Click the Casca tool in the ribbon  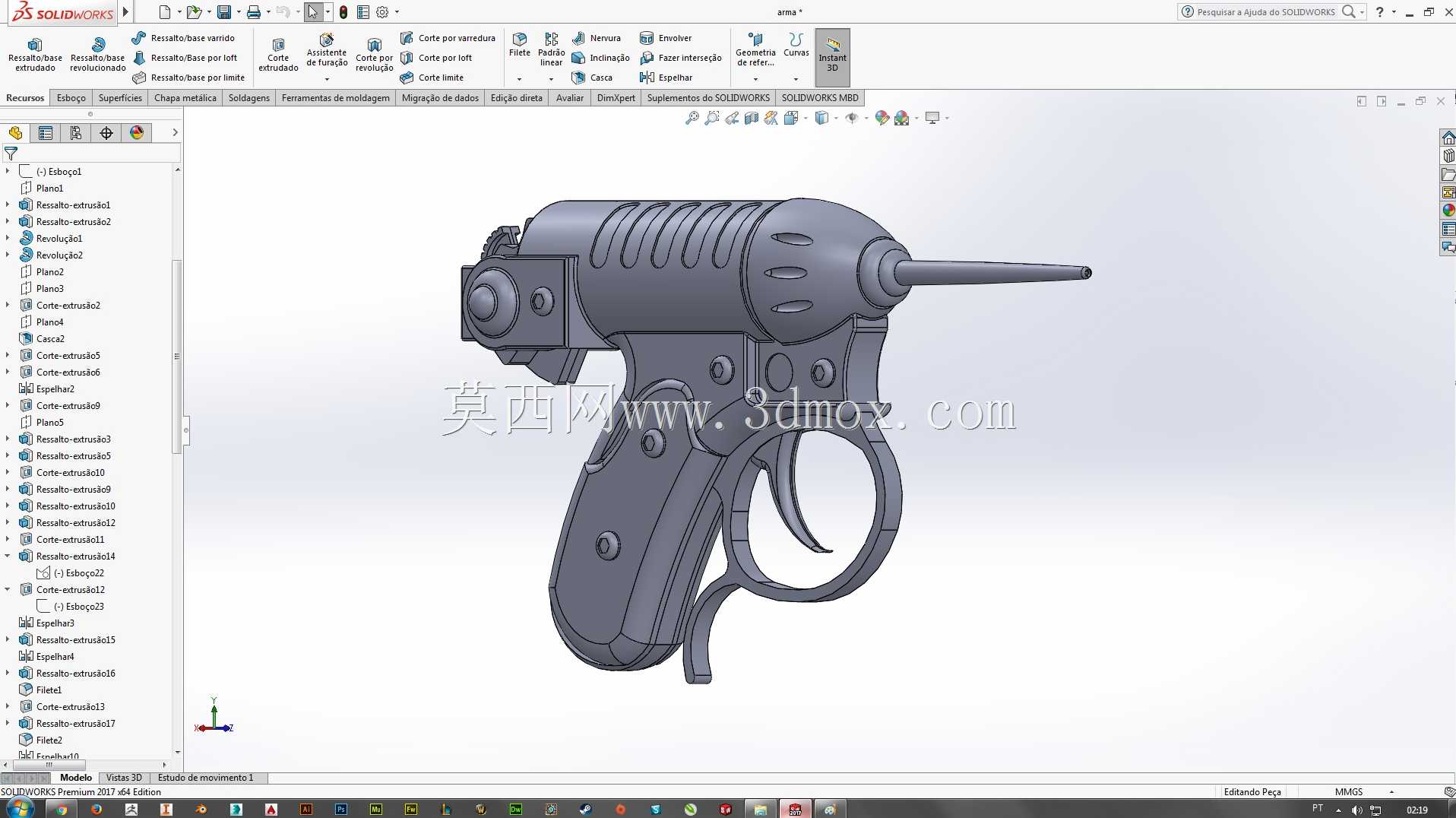click(592, 78)
